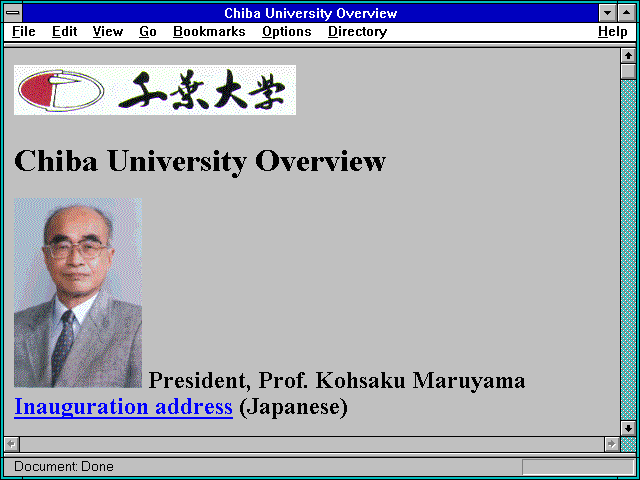Open the Directory menu
Screen dimensions: 640x480
point(358,31)
